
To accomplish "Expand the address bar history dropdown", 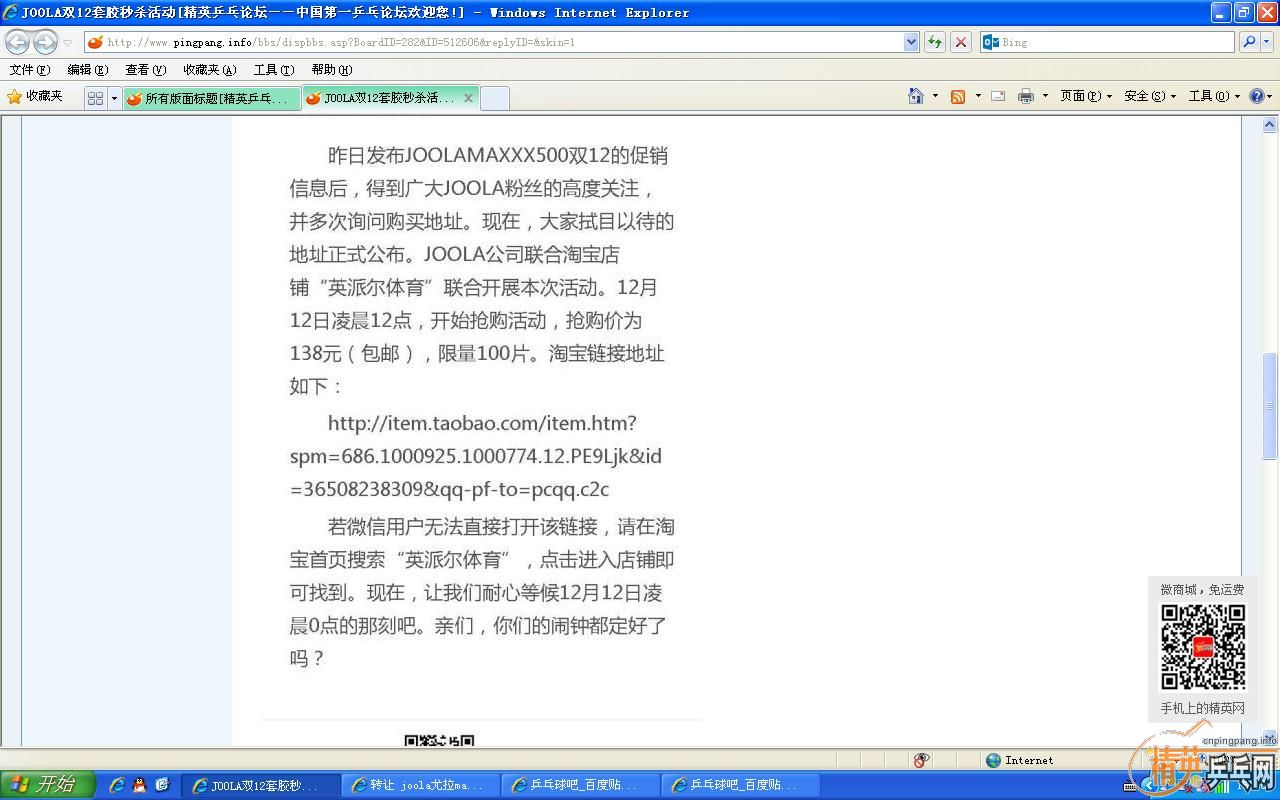I will (911, 42).
